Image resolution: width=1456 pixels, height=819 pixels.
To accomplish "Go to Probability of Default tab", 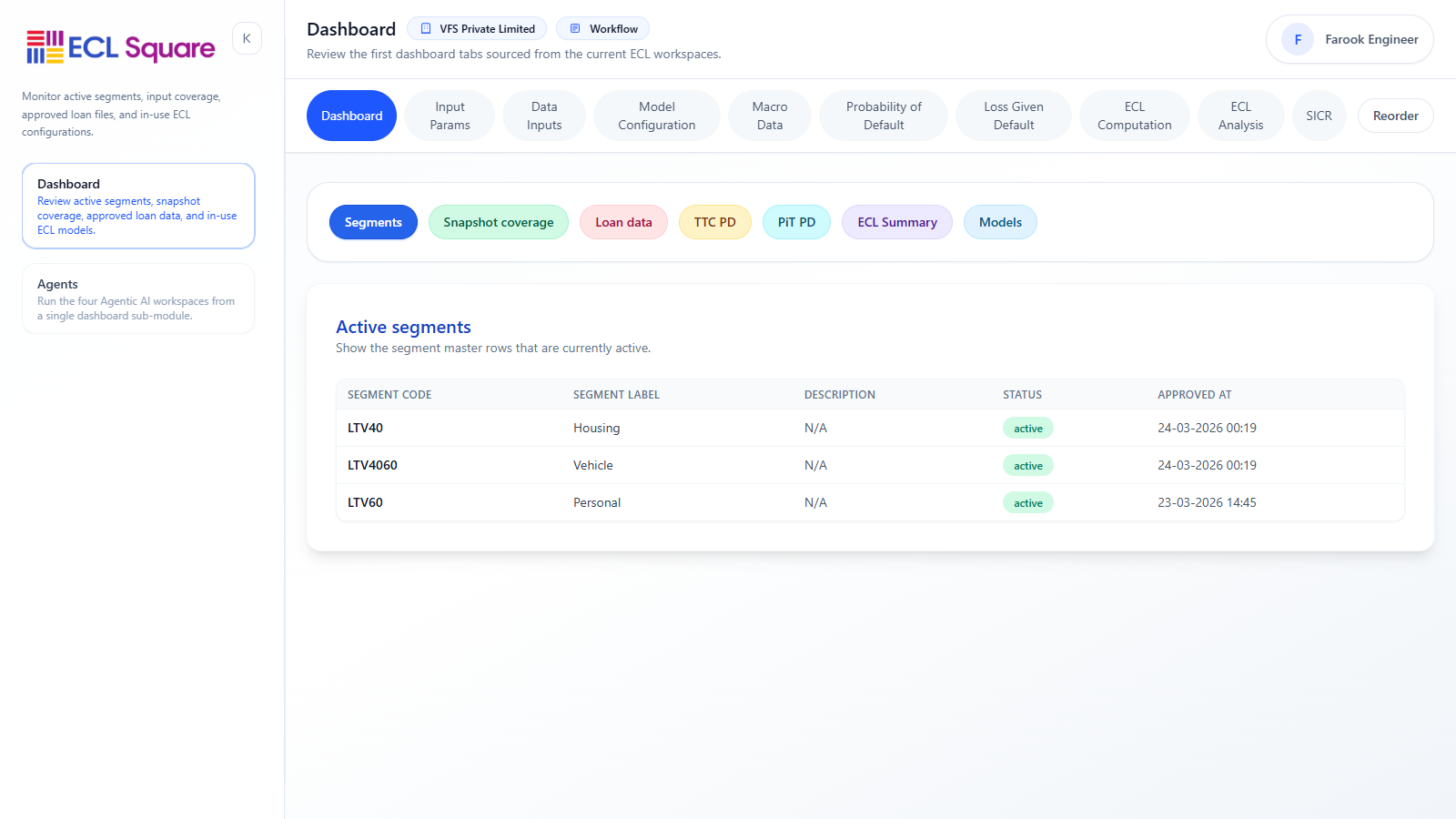I will coord(884,116).
